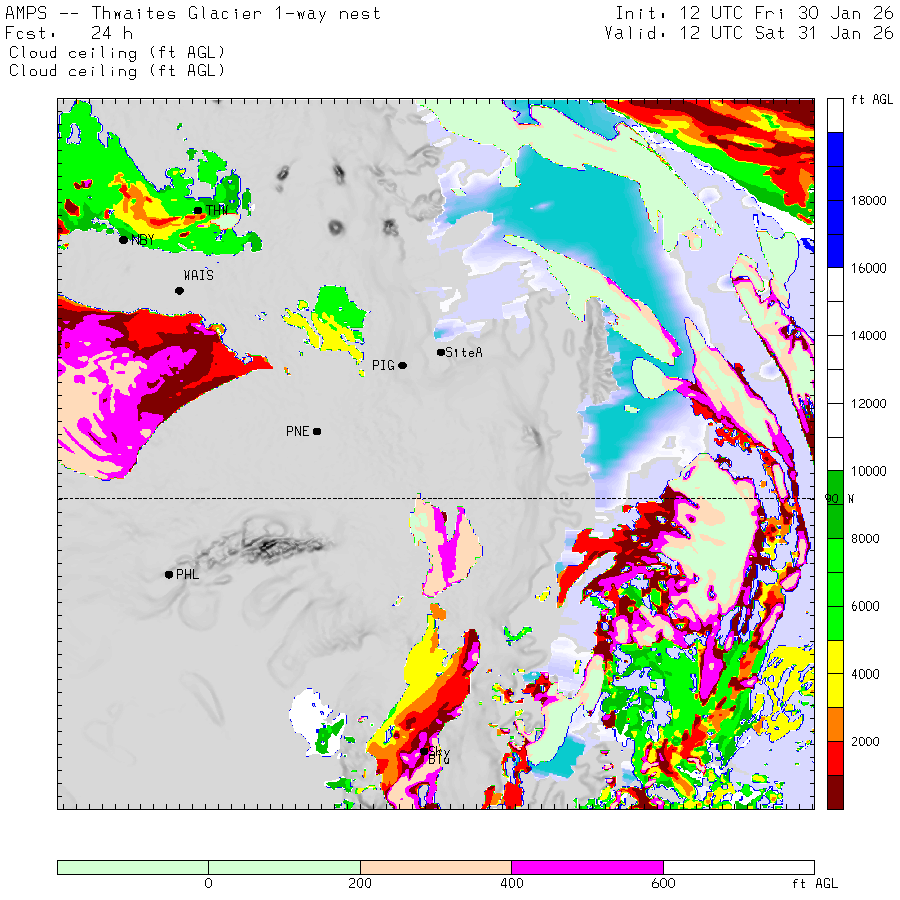Viewport: 900px width, 900px height.
Task: Click the dark green band below the 10000 label
Action: pyautogui.click(x=835, y=505)
